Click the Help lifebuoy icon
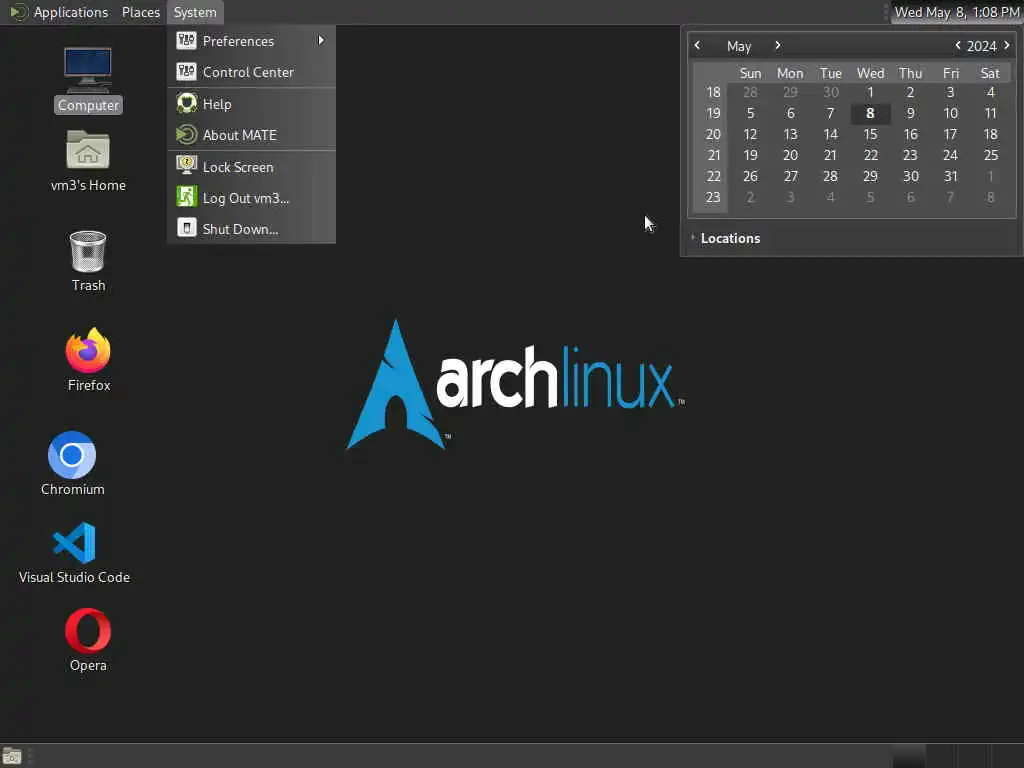 [x=186, y=103]
